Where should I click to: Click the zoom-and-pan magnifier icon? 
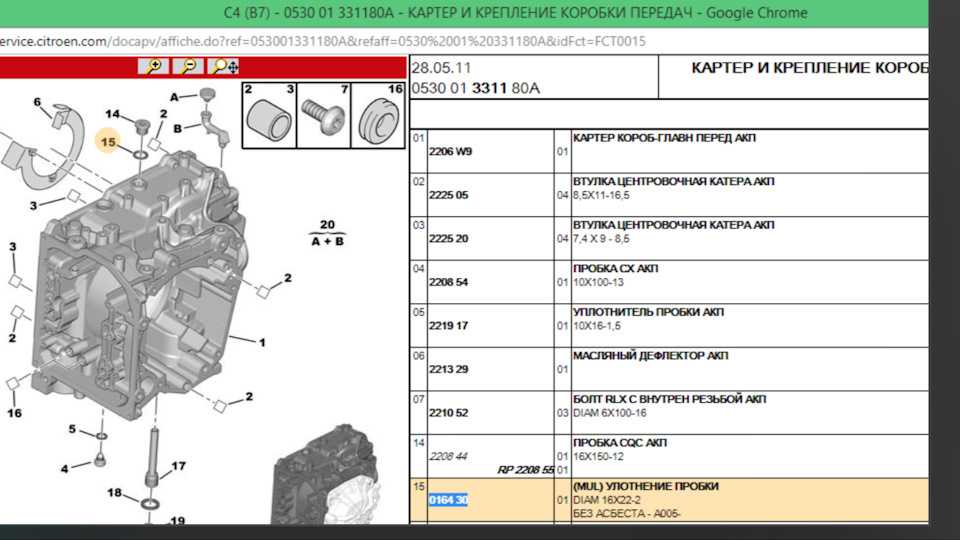[223, 66]
